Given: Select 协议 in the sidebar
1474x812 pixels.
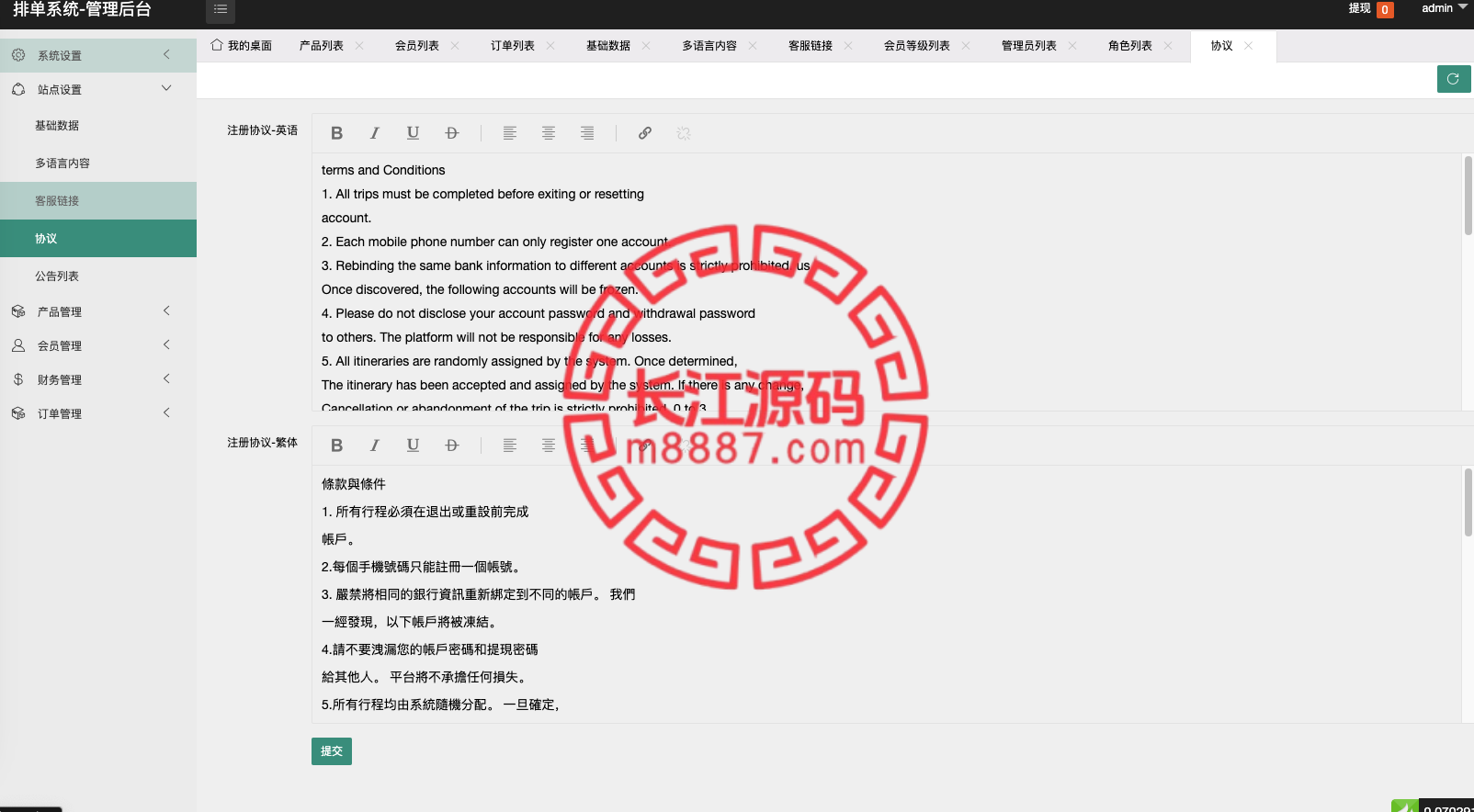Looking at the screenshot, I should pyautogui.click(x=98, y=239).
